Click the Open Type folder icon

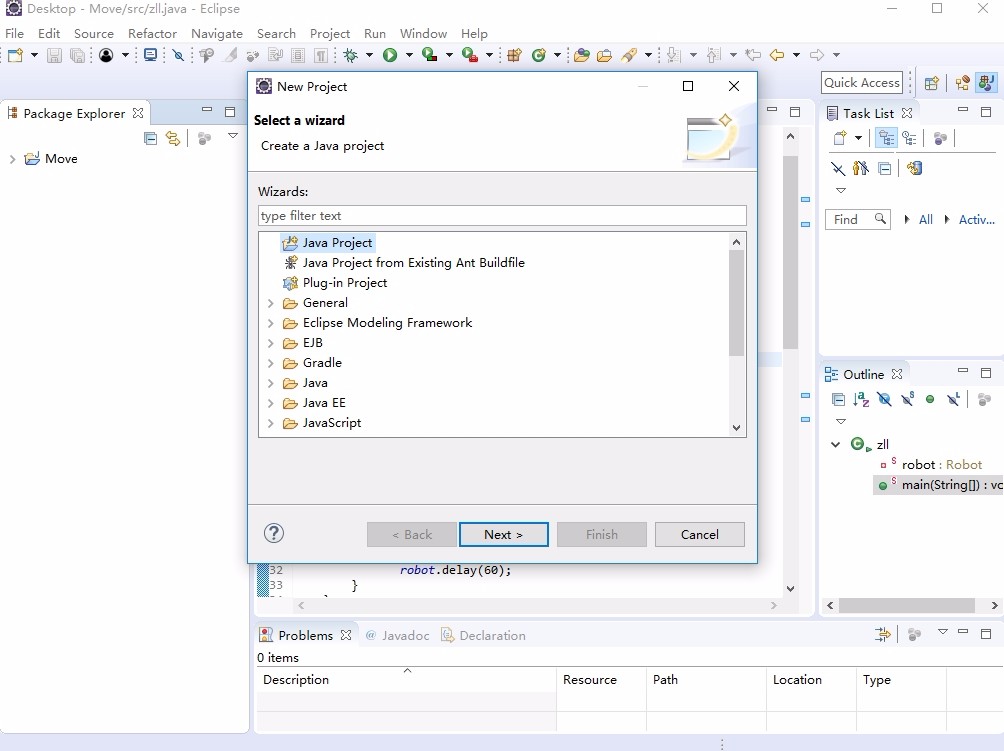click(581, 55)
